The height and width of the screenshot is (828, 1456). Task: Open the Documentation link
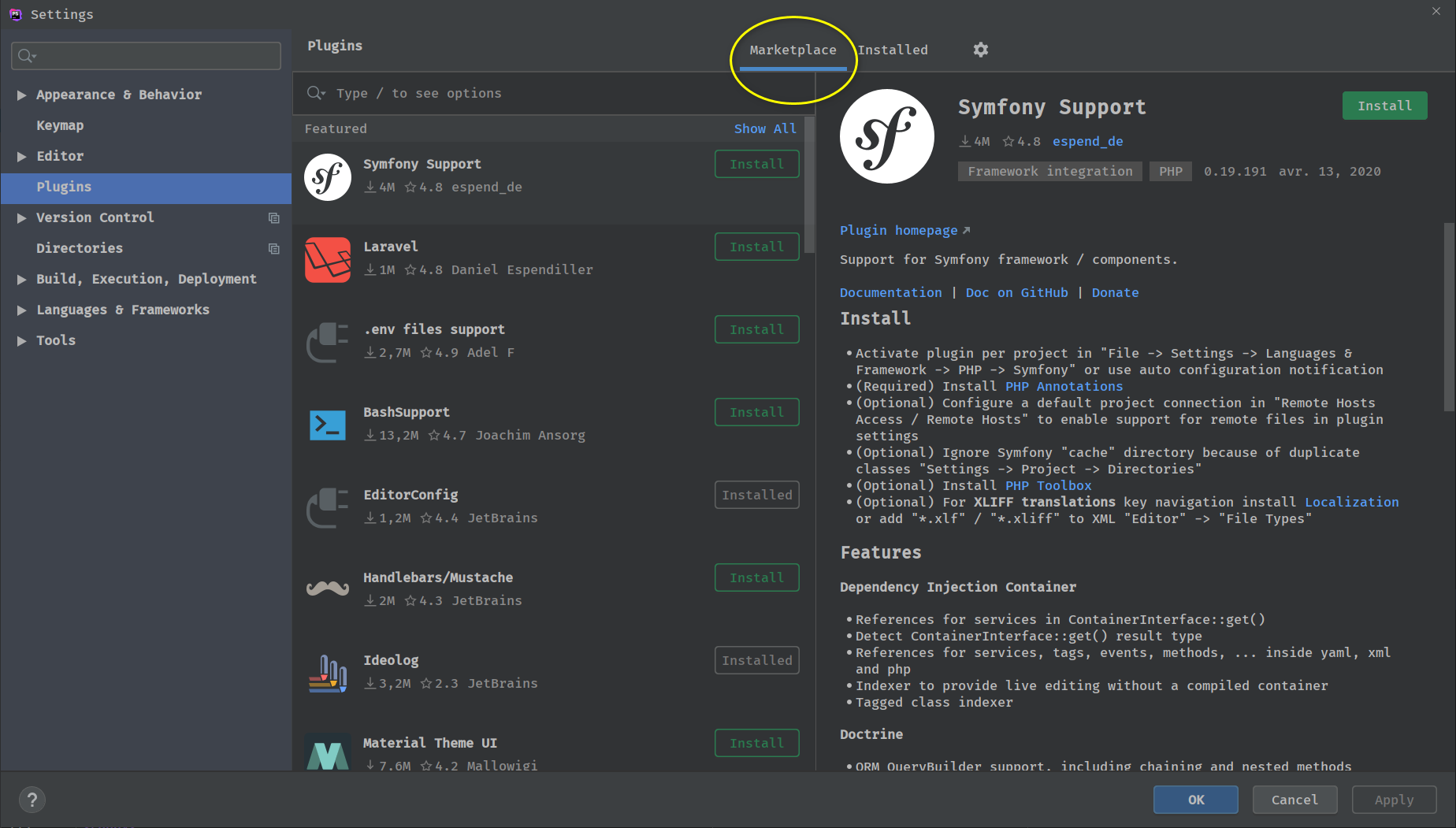[x=890, y=292]
